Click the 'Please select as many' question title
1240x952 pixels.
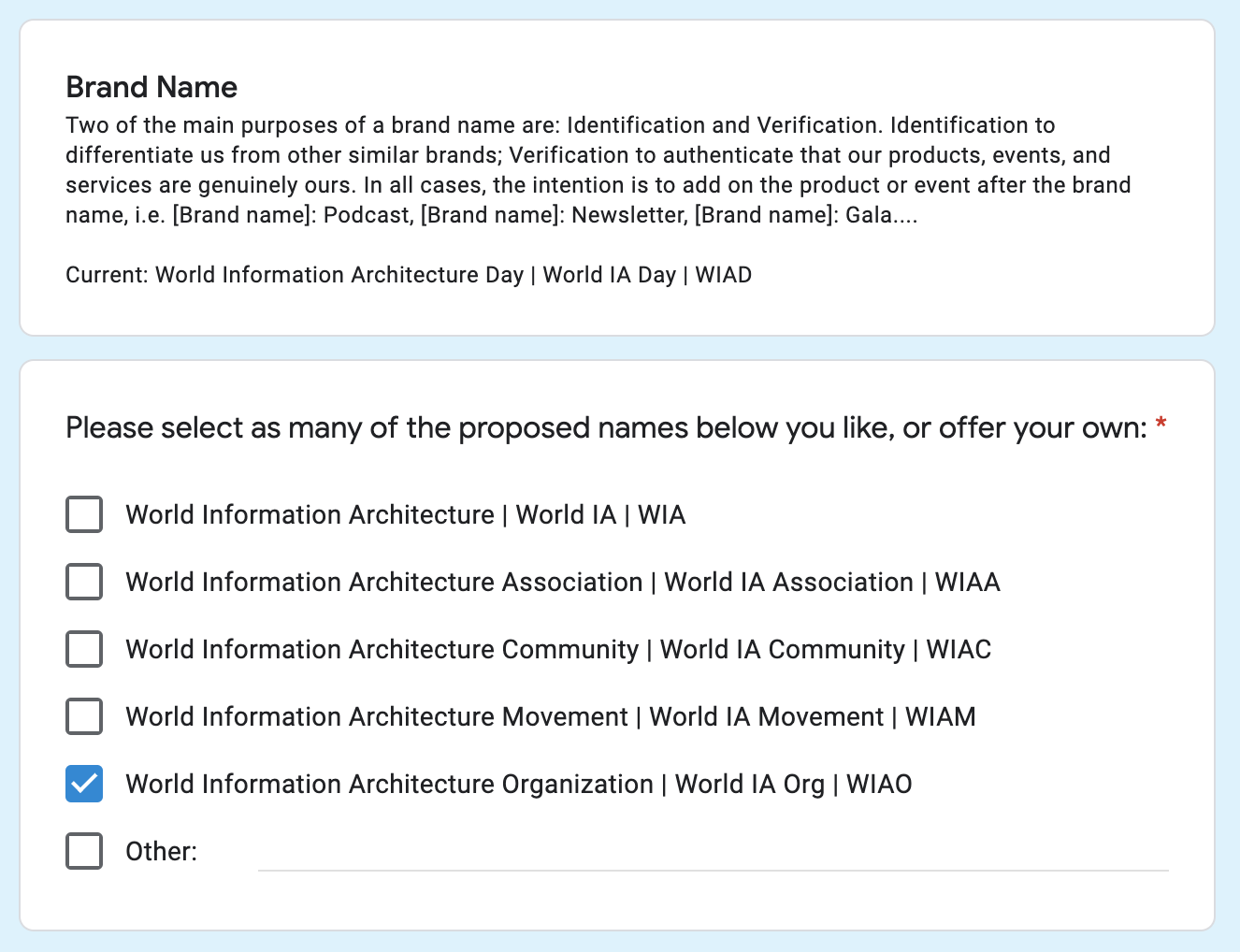606,427
